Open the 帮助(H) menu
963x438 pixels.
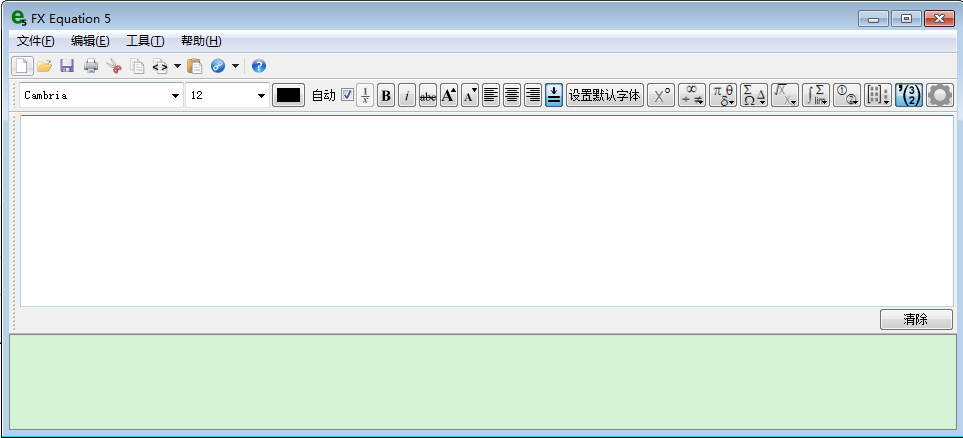[x=201, y=41]
